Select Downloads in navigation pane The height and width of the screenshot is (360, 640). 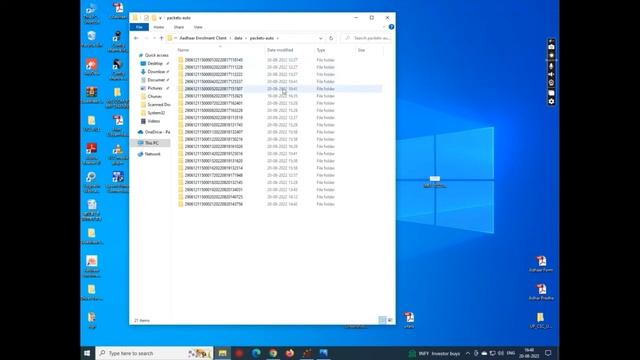[155, 71]
